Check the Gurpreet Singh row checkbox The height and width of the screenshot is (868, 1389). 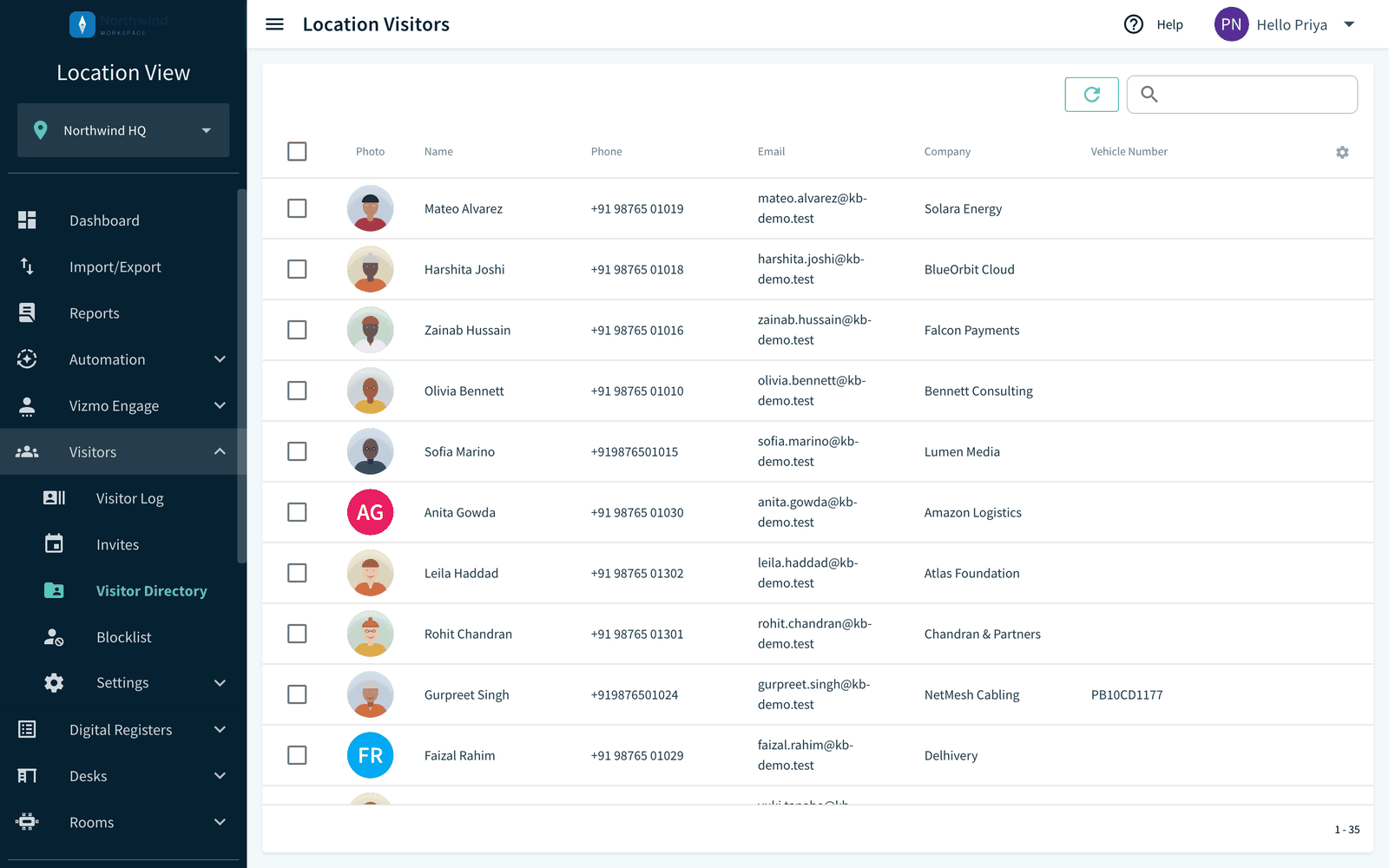click(297, 694)
